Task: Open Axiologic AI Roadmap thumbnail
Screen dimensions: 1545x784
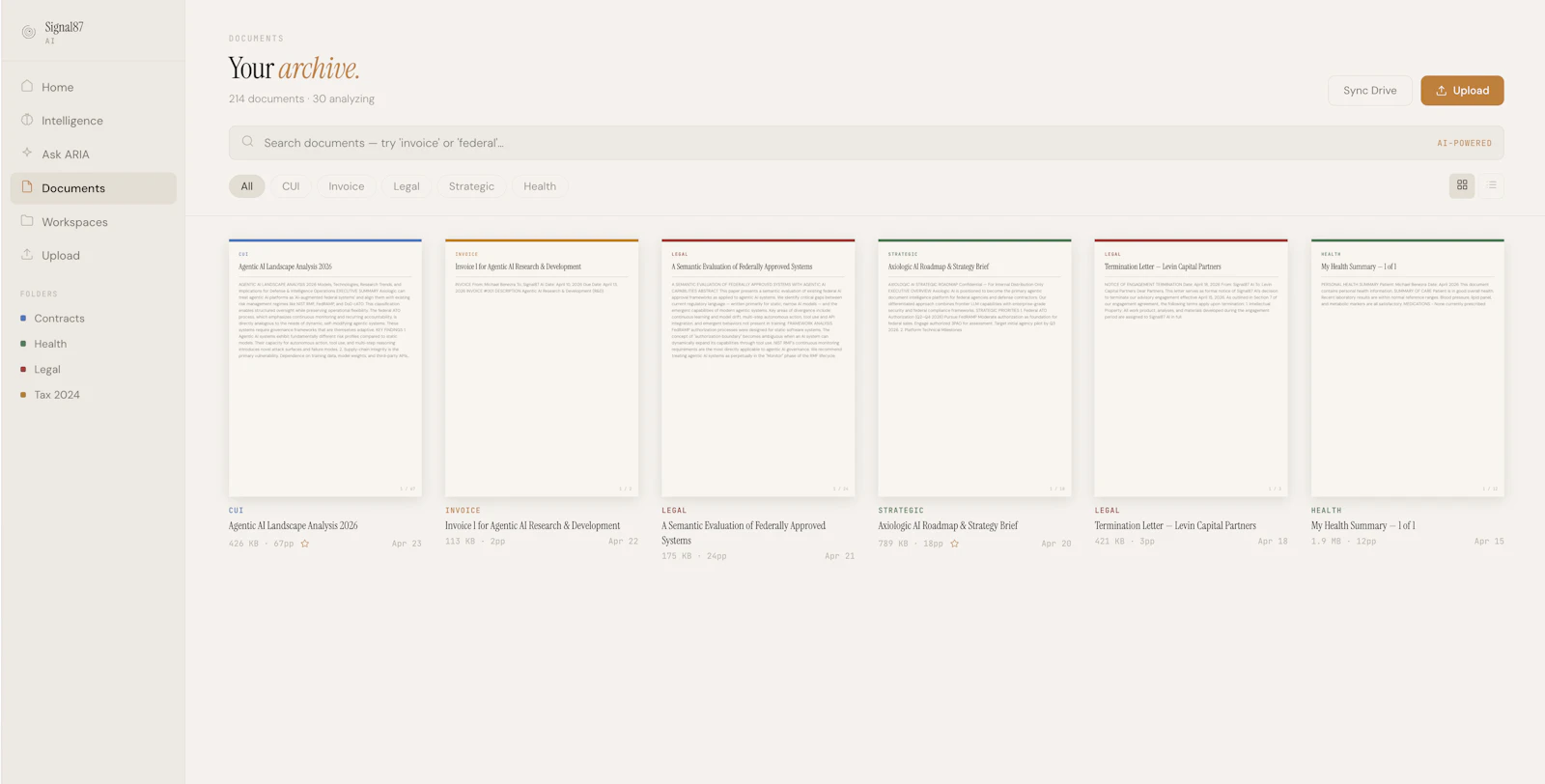Action: 974,368
